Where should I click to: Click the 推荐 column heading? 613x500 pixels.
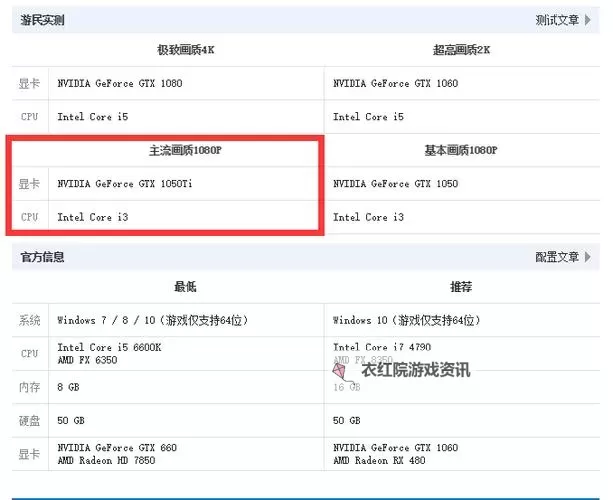pyautogui.click(x=461, y=287)
